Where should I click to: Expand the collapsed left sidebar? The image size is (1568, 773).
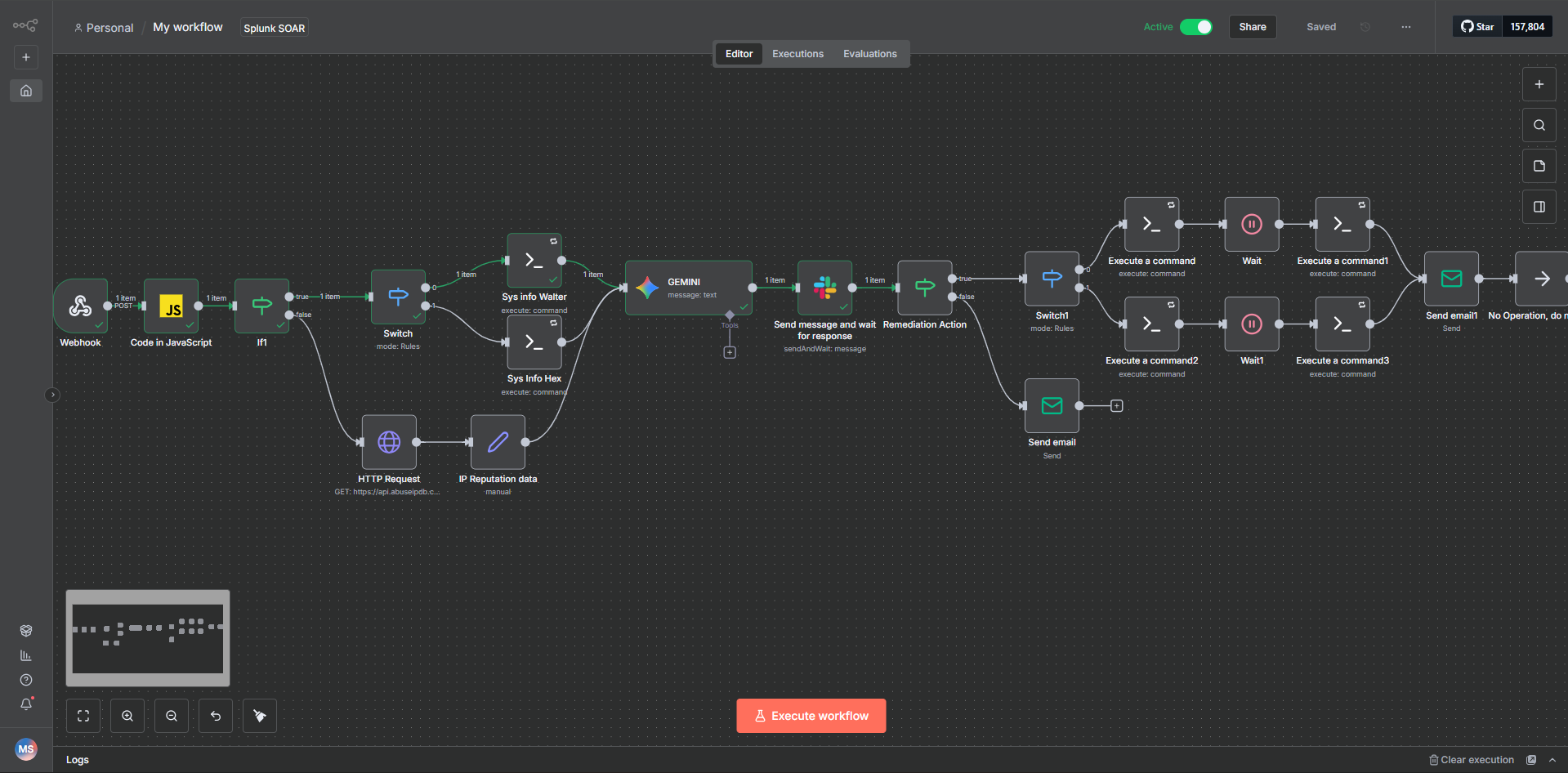coord(52,395)
